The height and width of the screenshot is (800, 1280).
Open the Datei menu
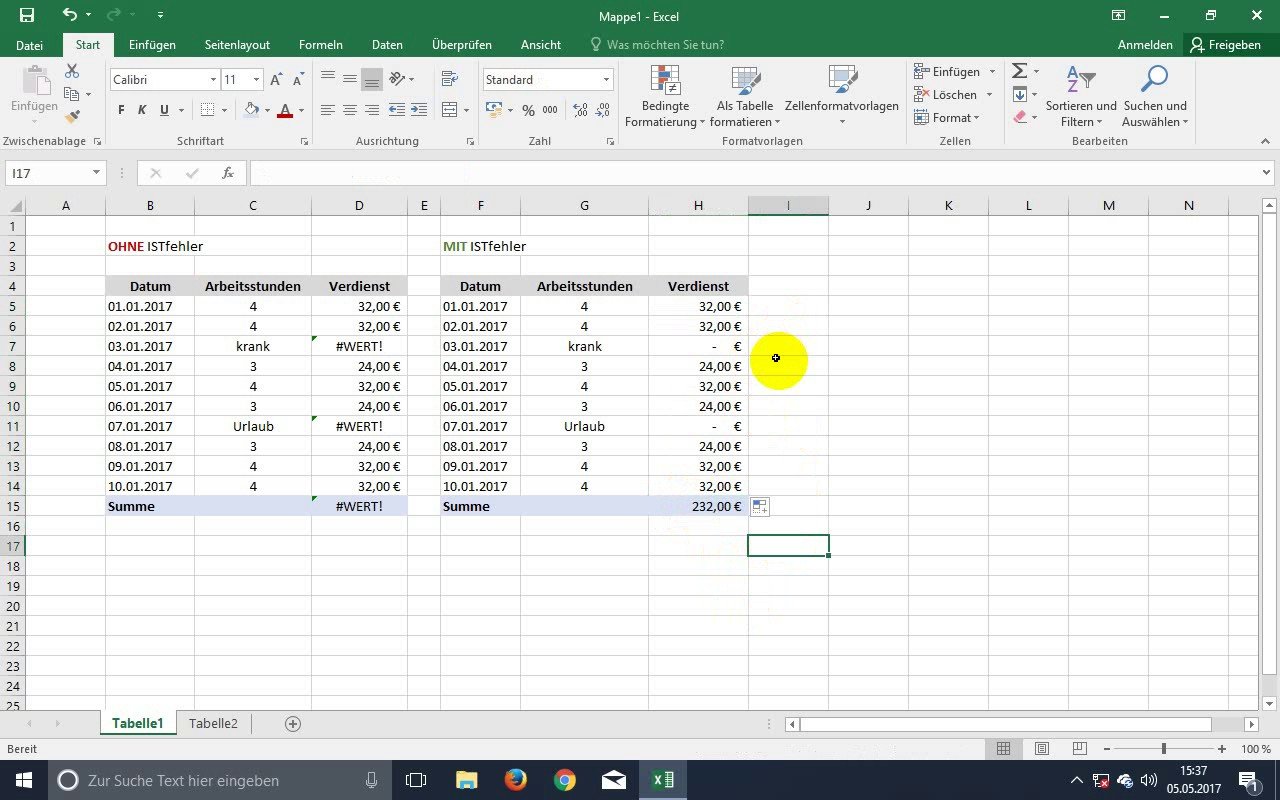click(30, 45)
